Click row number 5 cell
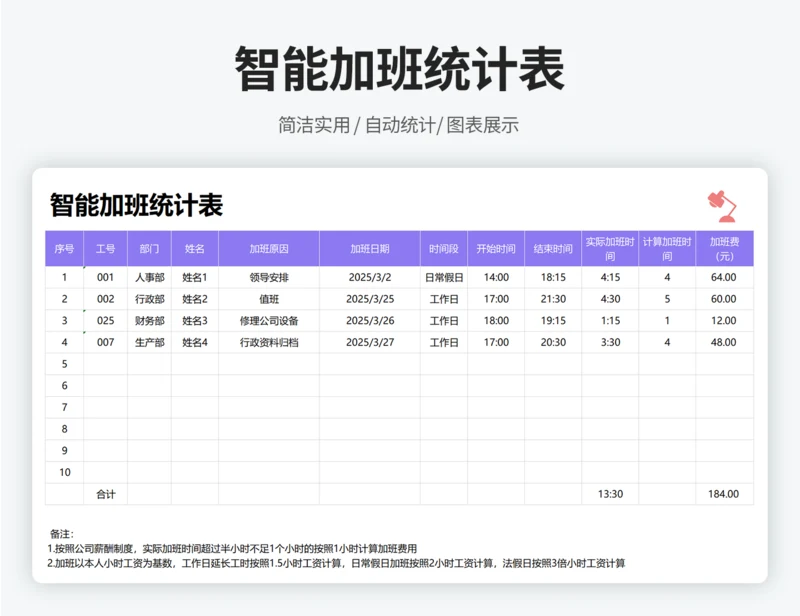Screen dimensions: 800x616 64,364
